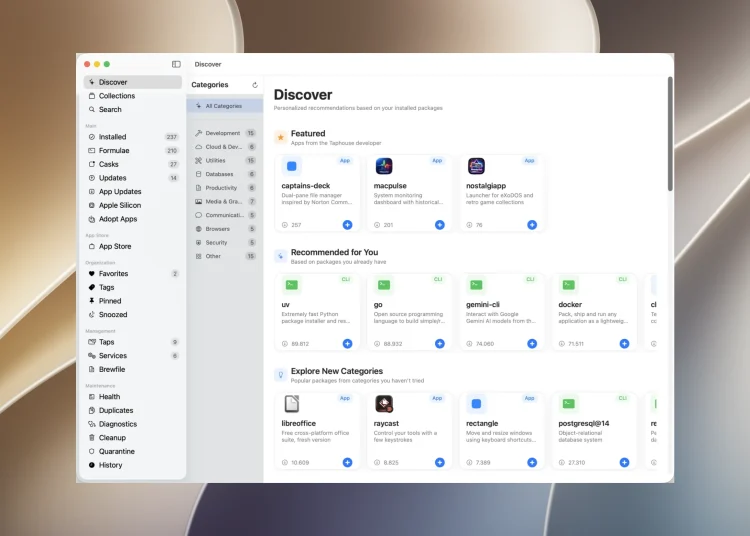Select All Categories filter
750x536 pixels.
[225, 106]
